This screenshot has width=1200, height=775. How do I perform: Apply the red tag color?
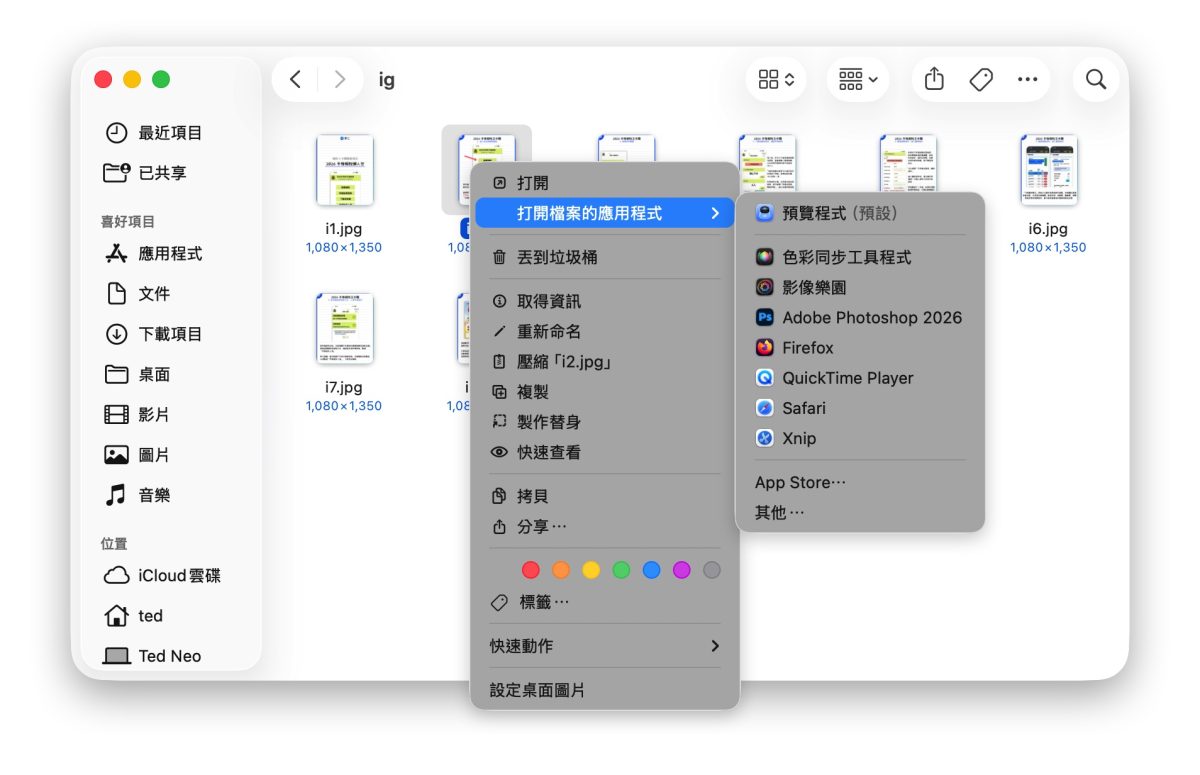(531, 570)
